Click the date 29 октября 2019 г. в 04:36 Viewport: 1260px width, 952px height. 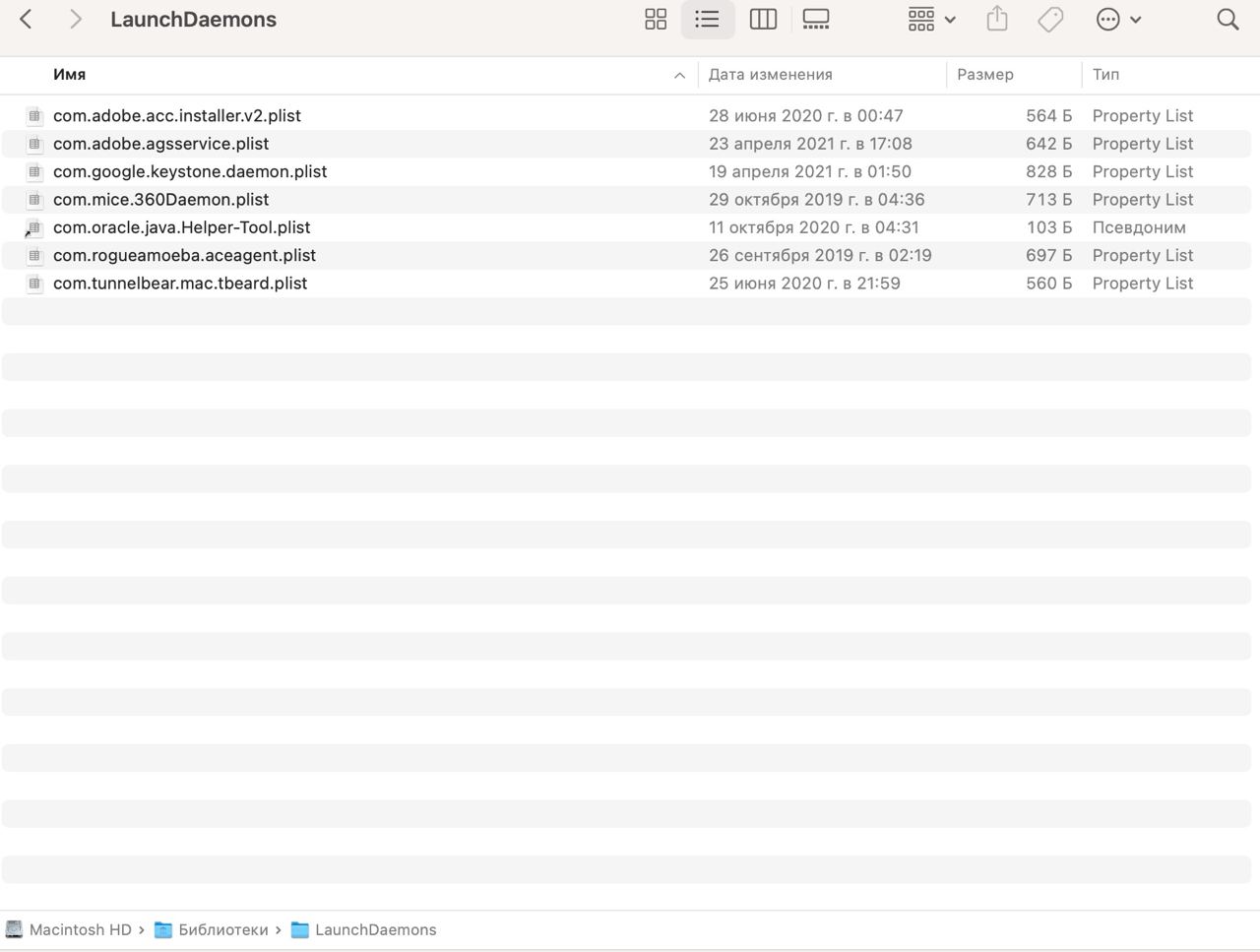point(816,199)
